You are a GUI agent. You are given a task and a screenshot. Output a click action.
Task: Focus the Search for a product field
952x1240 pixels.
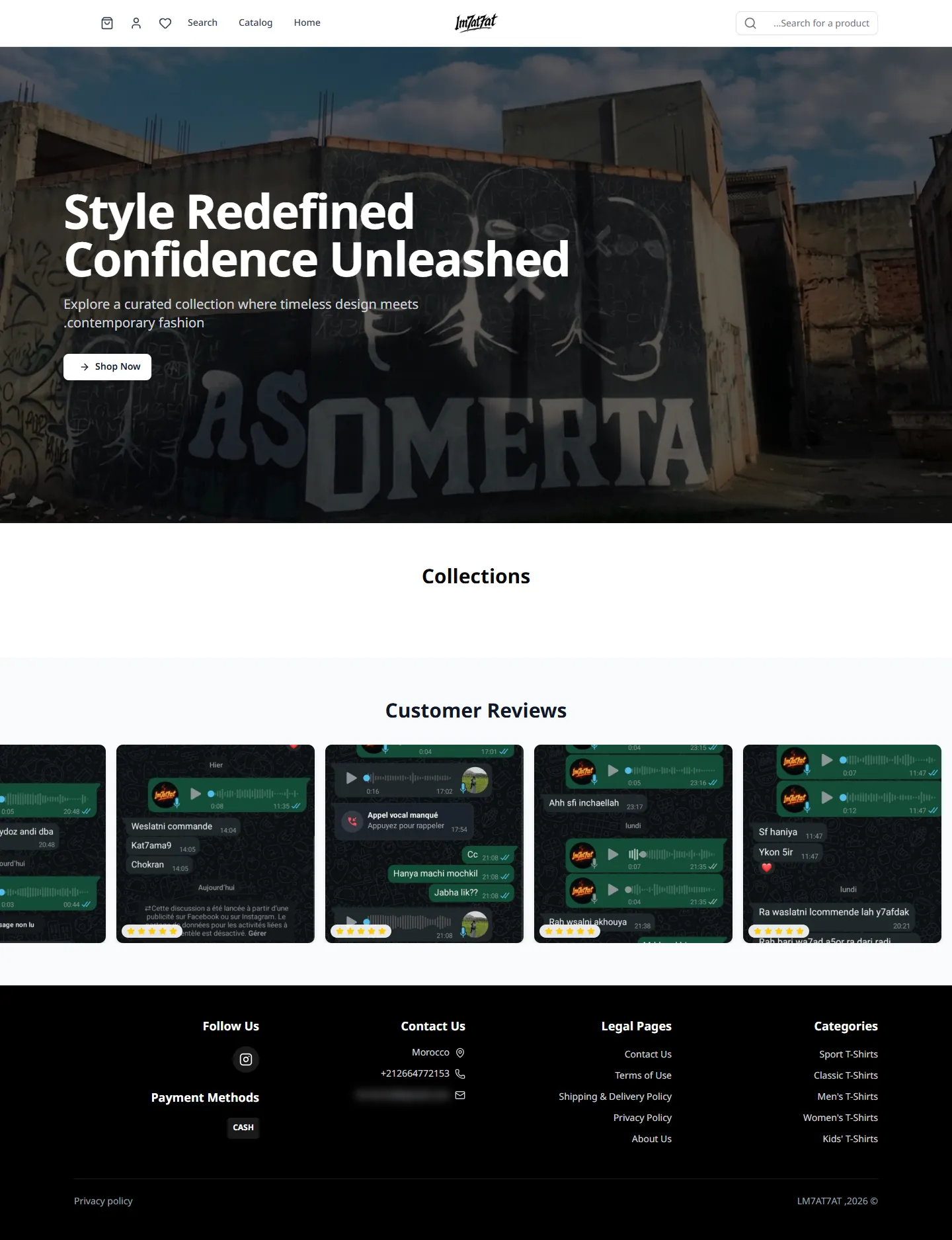807,23
